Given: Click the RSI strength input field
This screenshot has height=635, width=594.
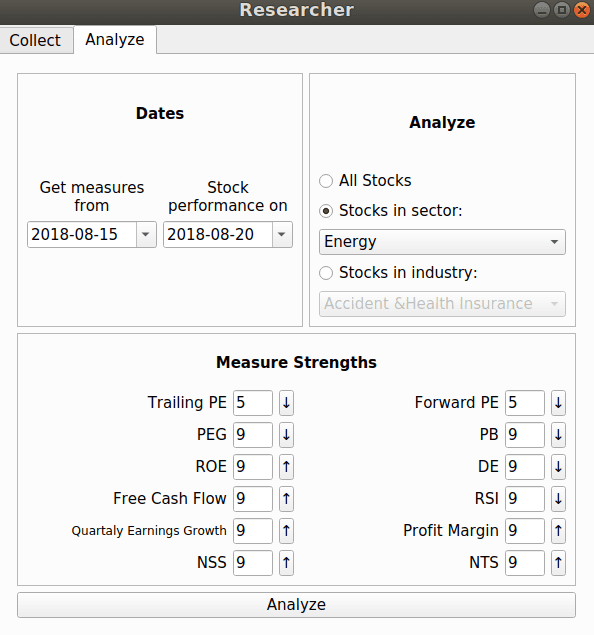Looking at the screenshot, I should point(525,499).
